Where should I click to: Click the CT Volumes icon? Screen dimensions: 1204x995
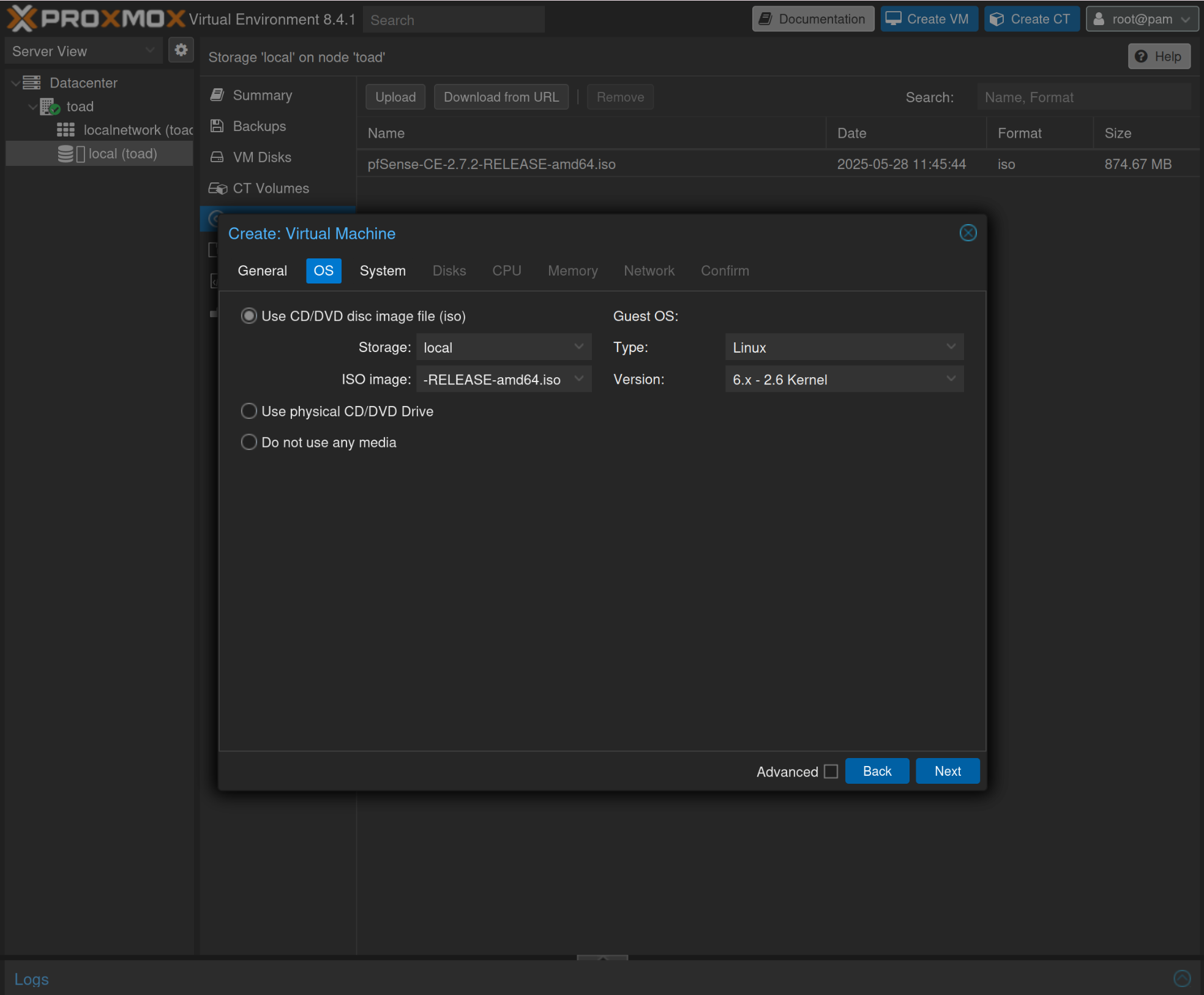pos(217,189)
